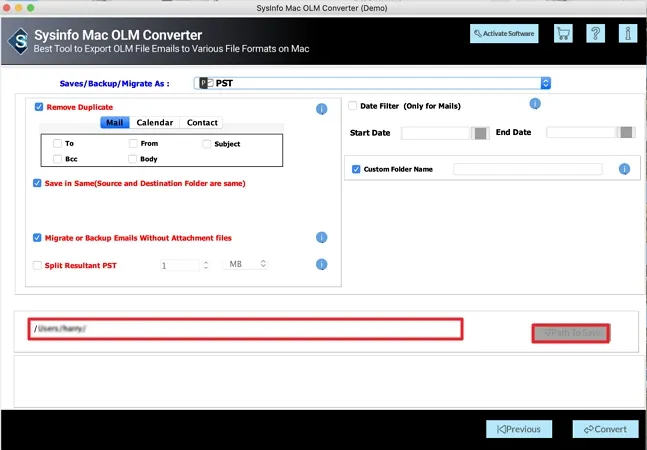Screen dimensions: 647x450
Task: Switch to the Contact tab
Action: click(202, 123)
